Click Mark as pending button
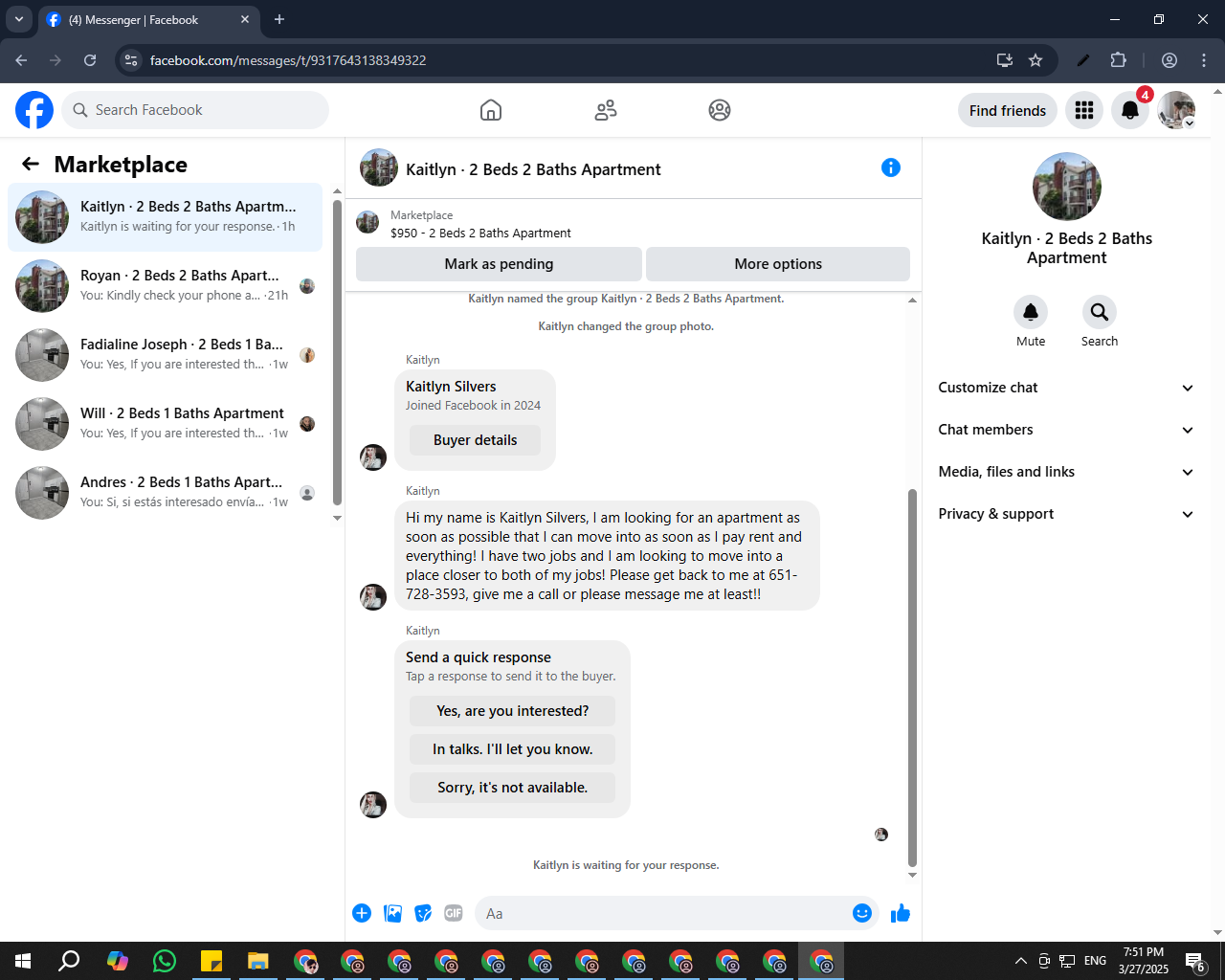The height and width of the screenshot is (980, 1225). (499, 264)
